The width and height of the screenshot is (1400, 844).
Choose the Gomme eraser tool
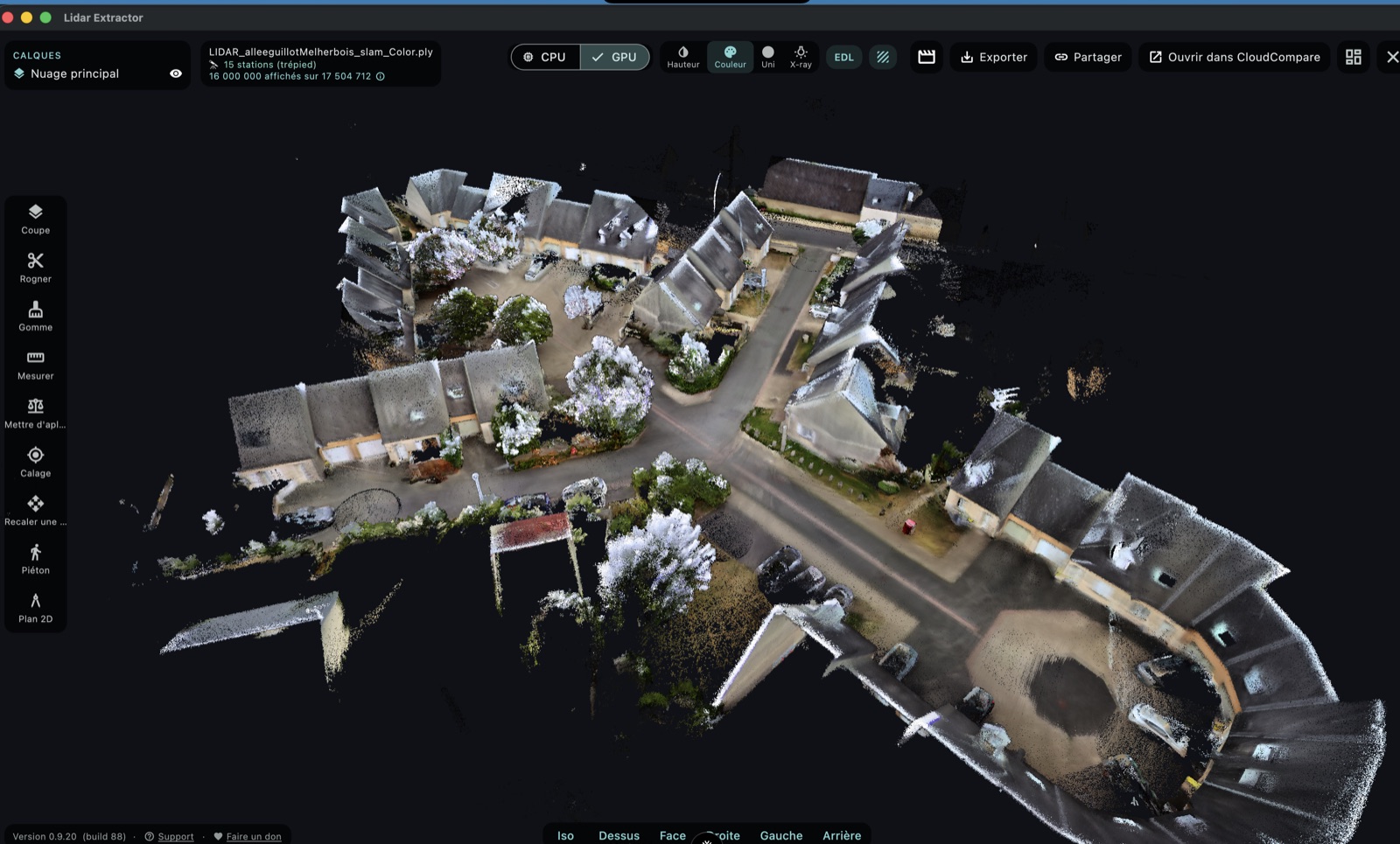click(35, 317)
